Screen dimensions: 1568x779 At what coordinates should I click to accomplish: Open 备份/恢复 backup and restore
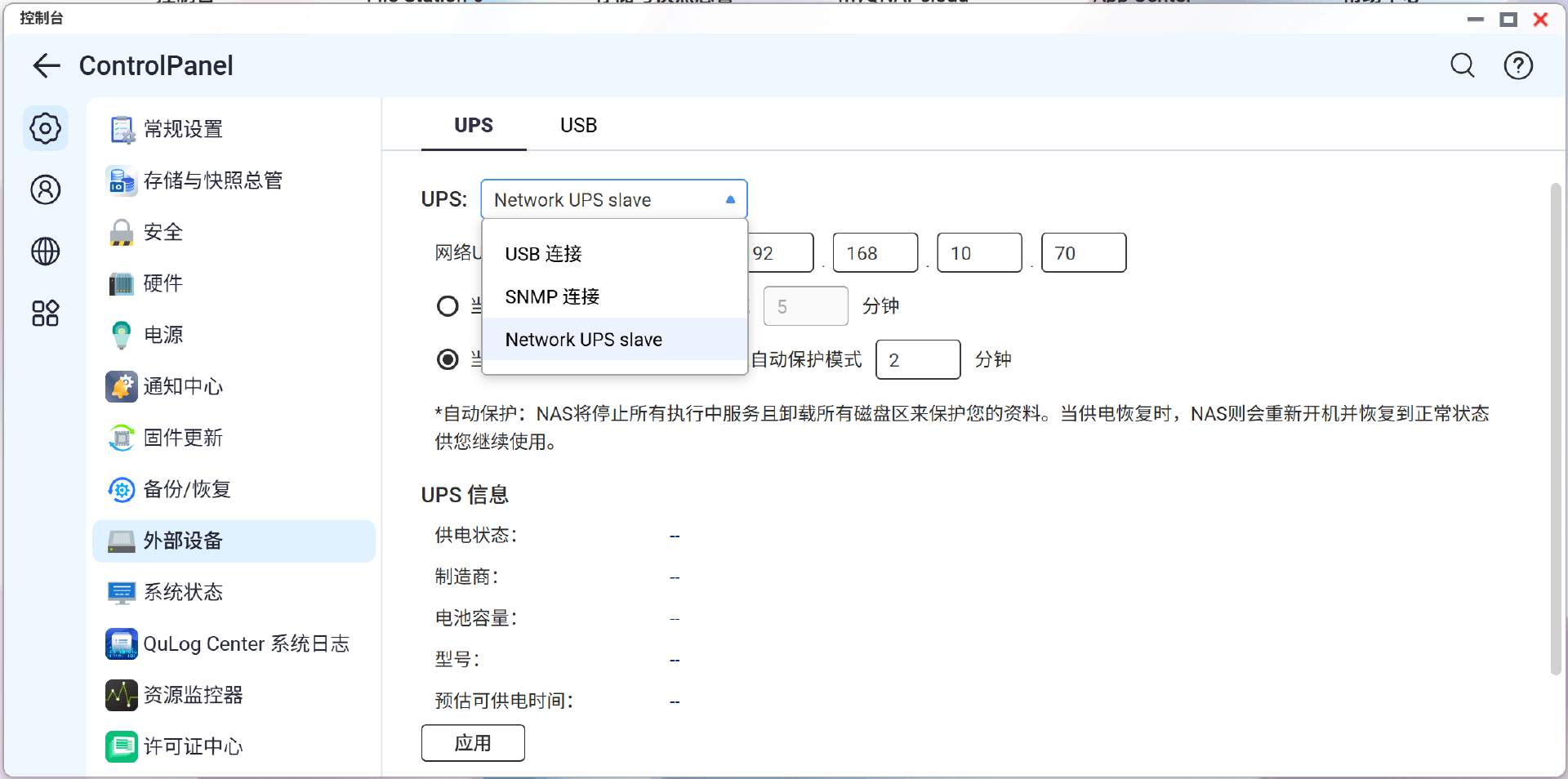pos(234,489)
